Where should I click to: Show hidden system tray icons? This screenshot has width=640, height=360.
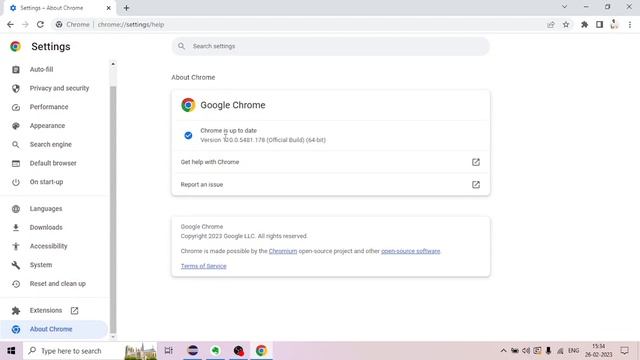503,351
